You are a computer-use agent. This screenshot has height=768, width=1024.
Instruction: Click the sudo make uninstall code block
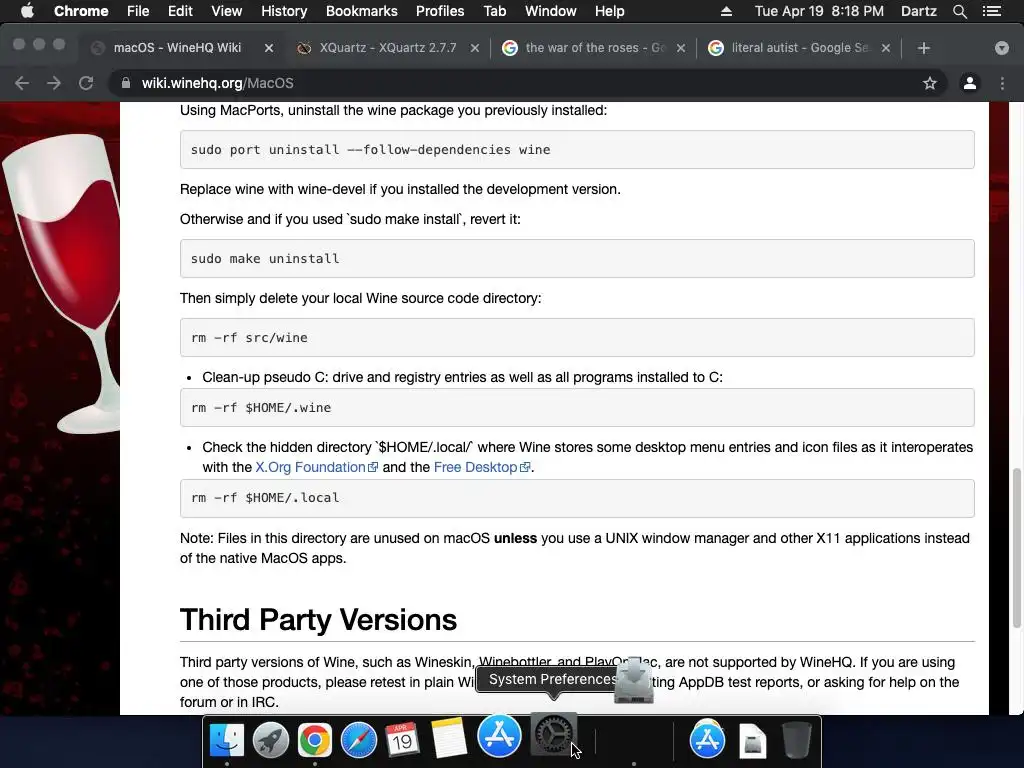pos(577,259)
